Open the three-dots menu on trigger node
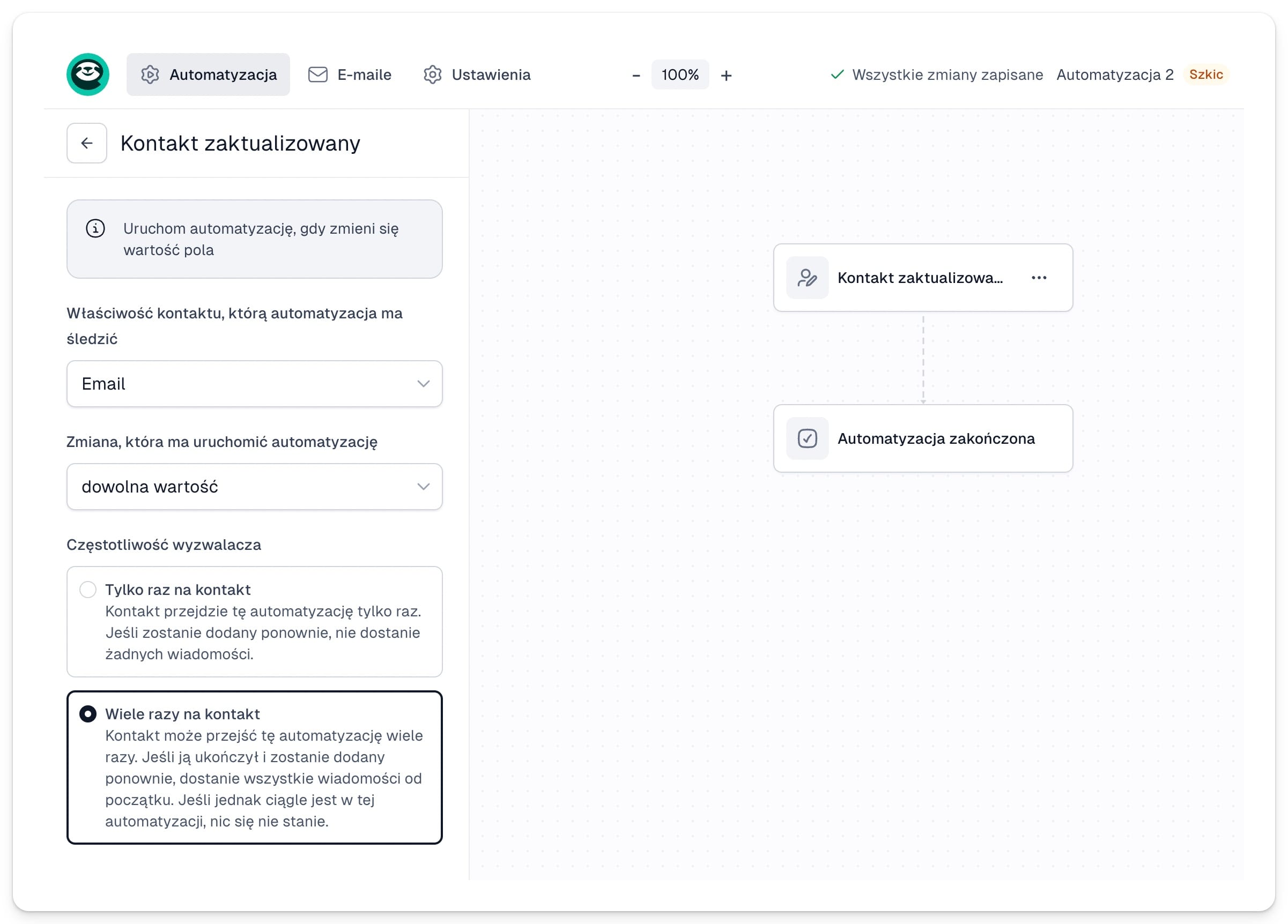 point(1038,278)
